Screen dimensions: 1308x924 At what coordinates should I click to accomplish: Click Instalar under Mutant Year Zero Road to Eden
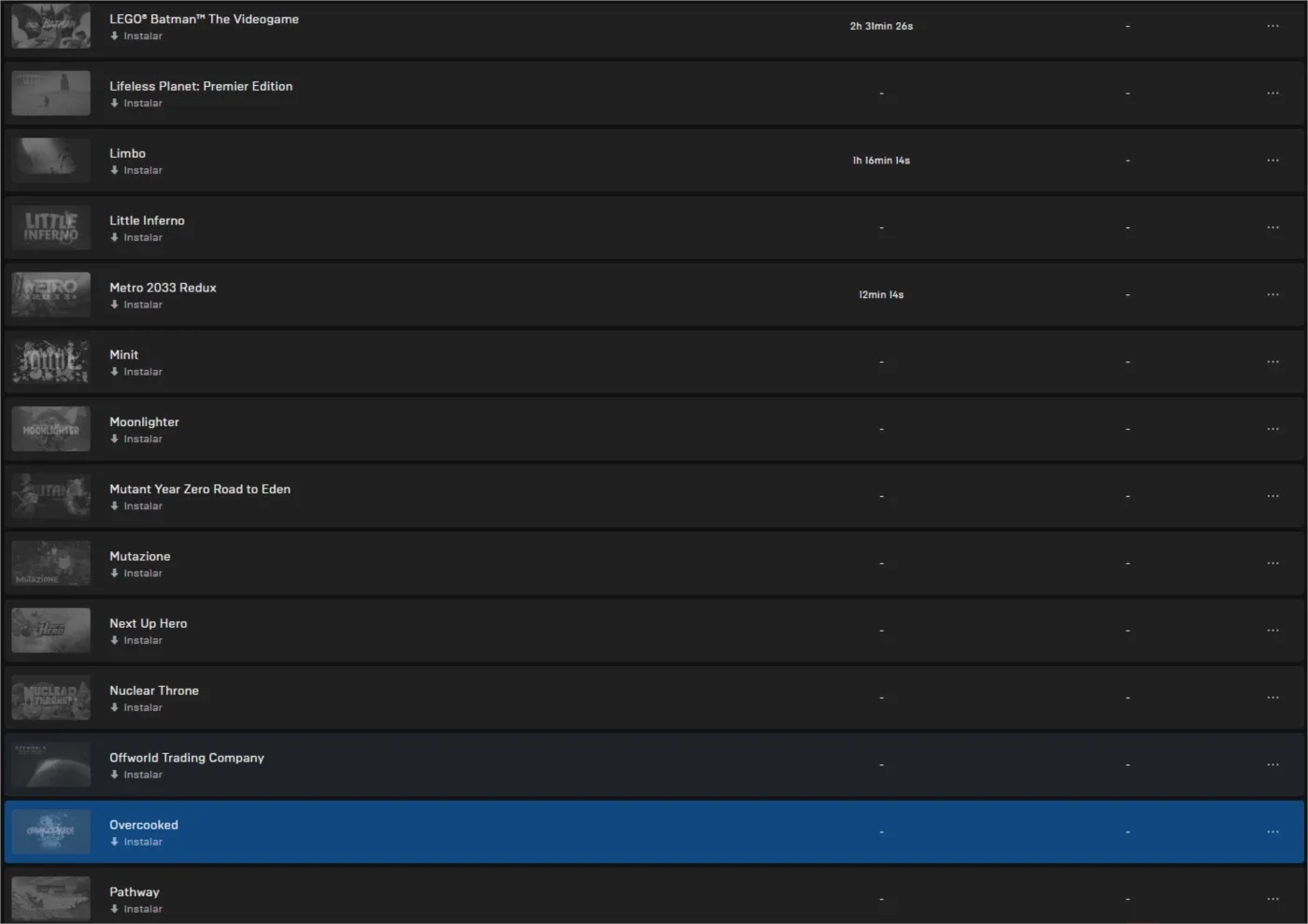point(136,506)
